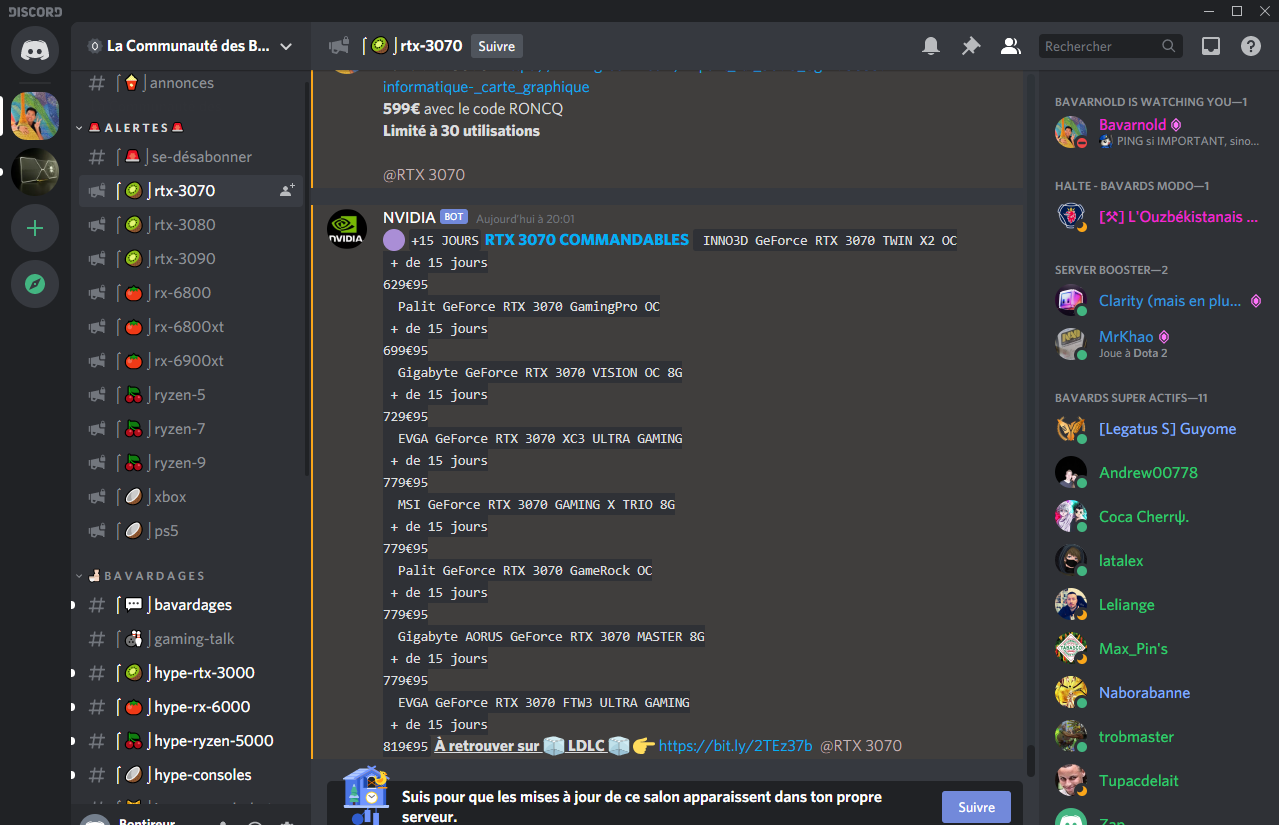Click search magnifier icon
1279x825 pixels.
pyautogui.click(x=1169, y=46)
